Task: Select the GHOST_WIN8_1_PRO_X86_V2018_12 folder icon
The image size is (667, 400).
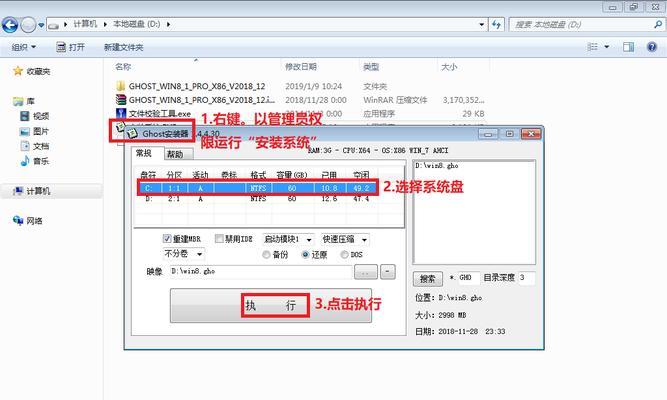Action: coord(121,86)
